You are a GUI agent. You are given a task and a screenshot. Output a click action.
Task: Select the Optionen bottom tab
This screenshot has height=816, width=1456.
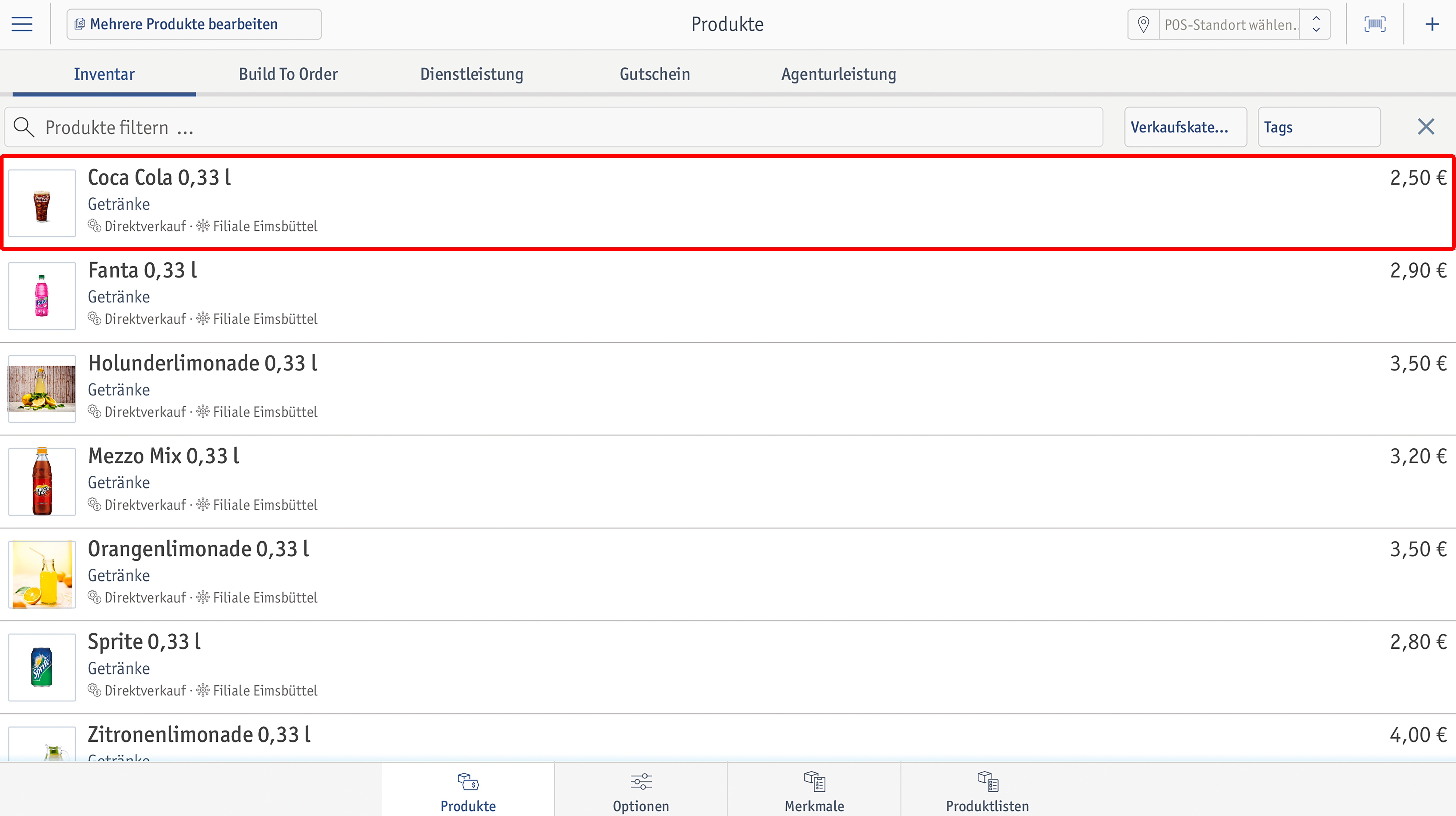point(641,790)
